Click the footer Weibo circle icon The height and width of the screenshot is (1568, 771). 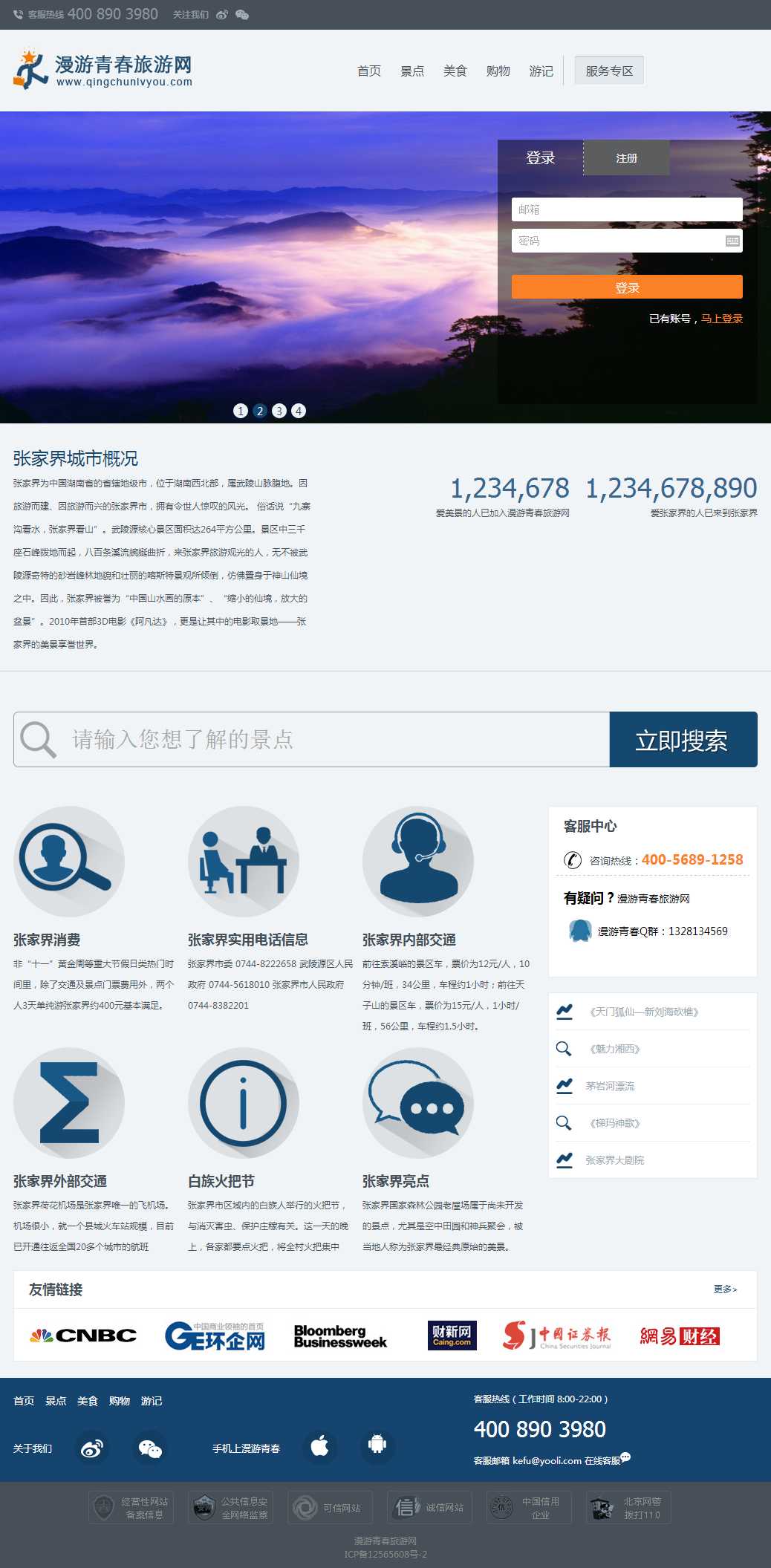[92, 1448]
